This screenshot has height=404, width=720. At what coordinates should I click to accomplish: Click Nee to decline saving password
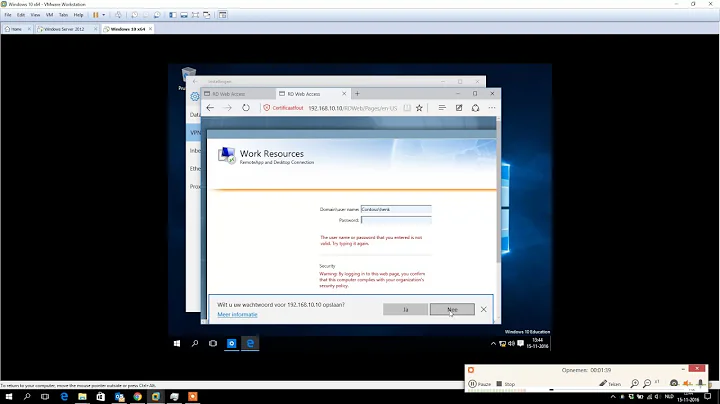click(452, 309)
